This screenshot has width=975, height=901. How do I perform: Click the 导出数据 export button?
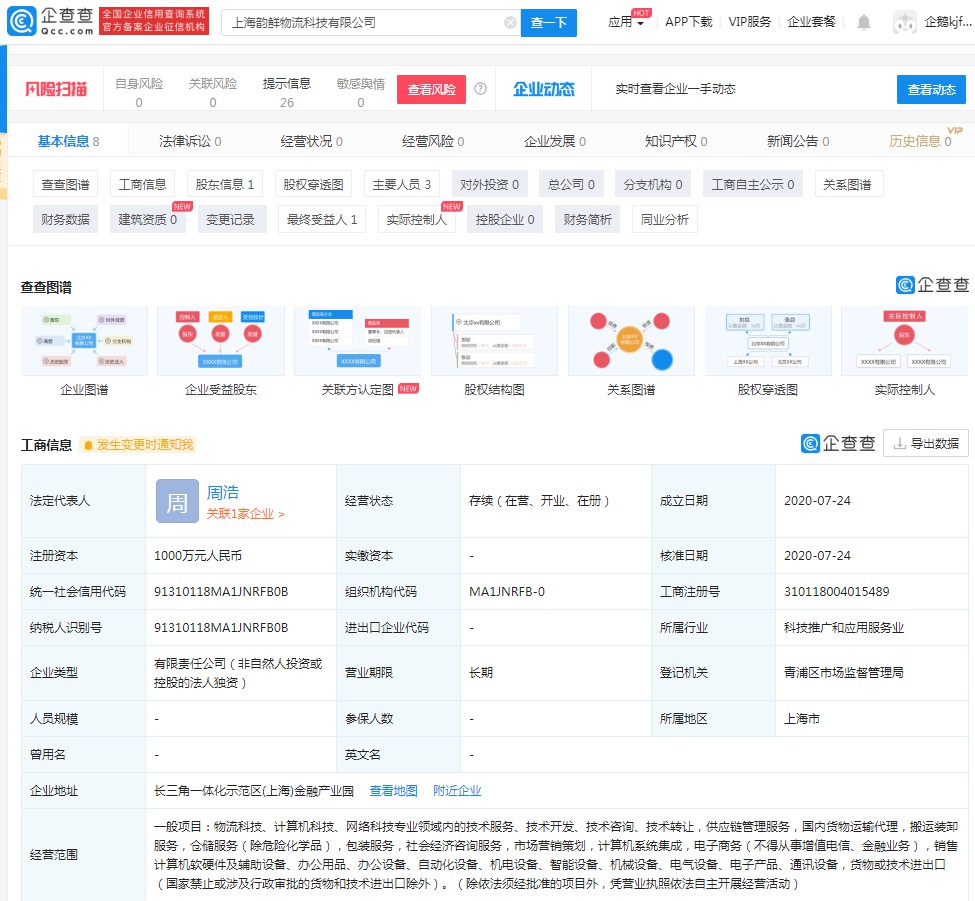coord(926,443)
